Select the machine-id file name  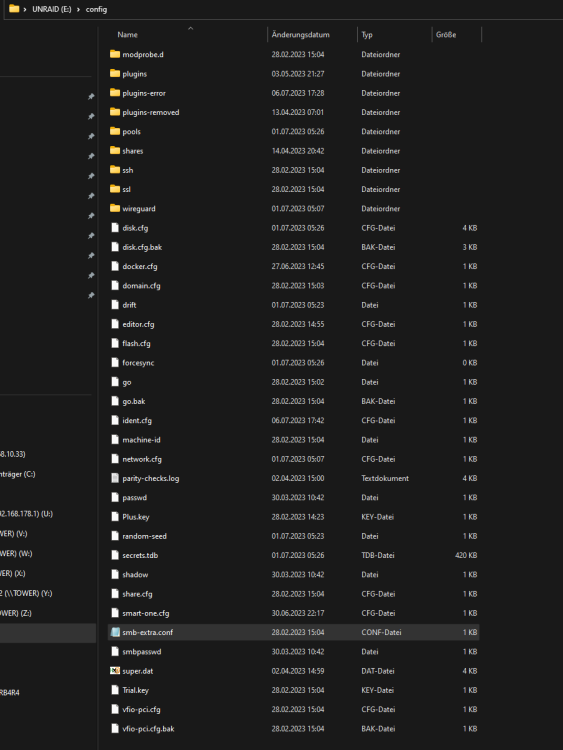(x=141, y=440)
